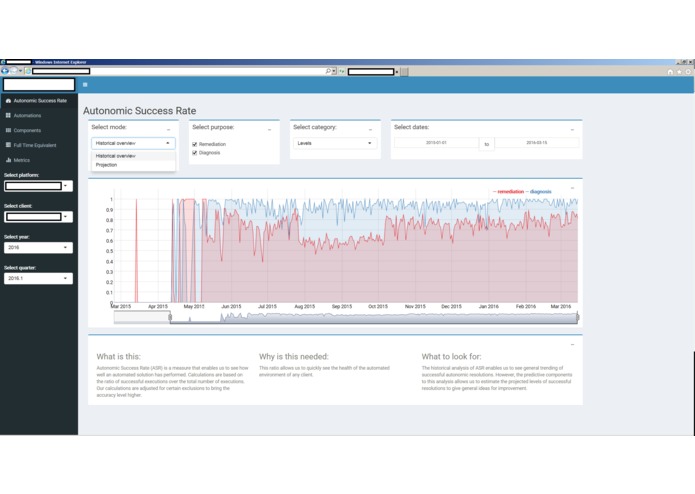Viewport: 695px width, 494px height.
Task: Click the columns icon next to Components
Action: 8,130
